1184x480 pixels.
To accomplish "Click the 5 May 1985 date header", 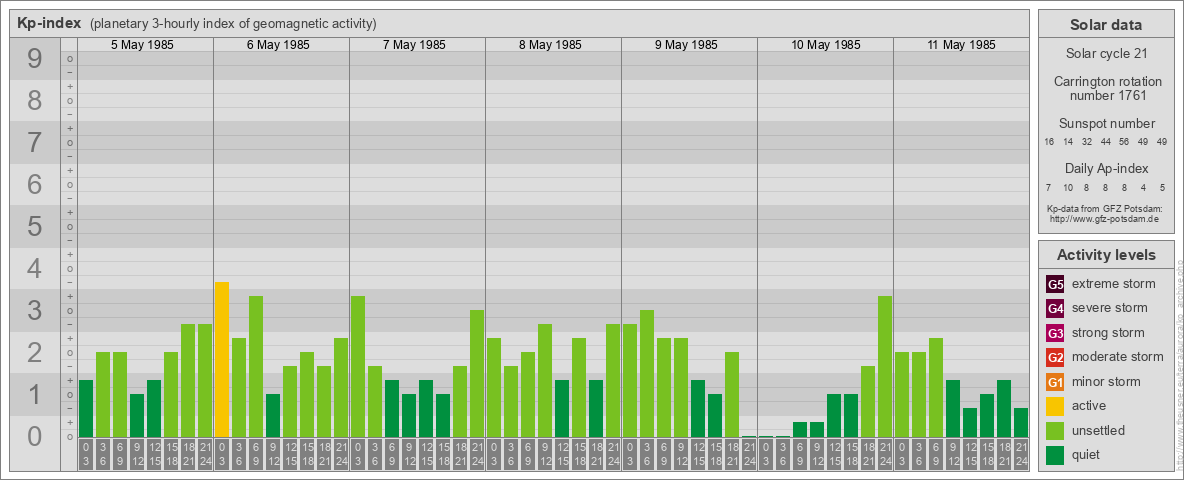I will (142, 45).
